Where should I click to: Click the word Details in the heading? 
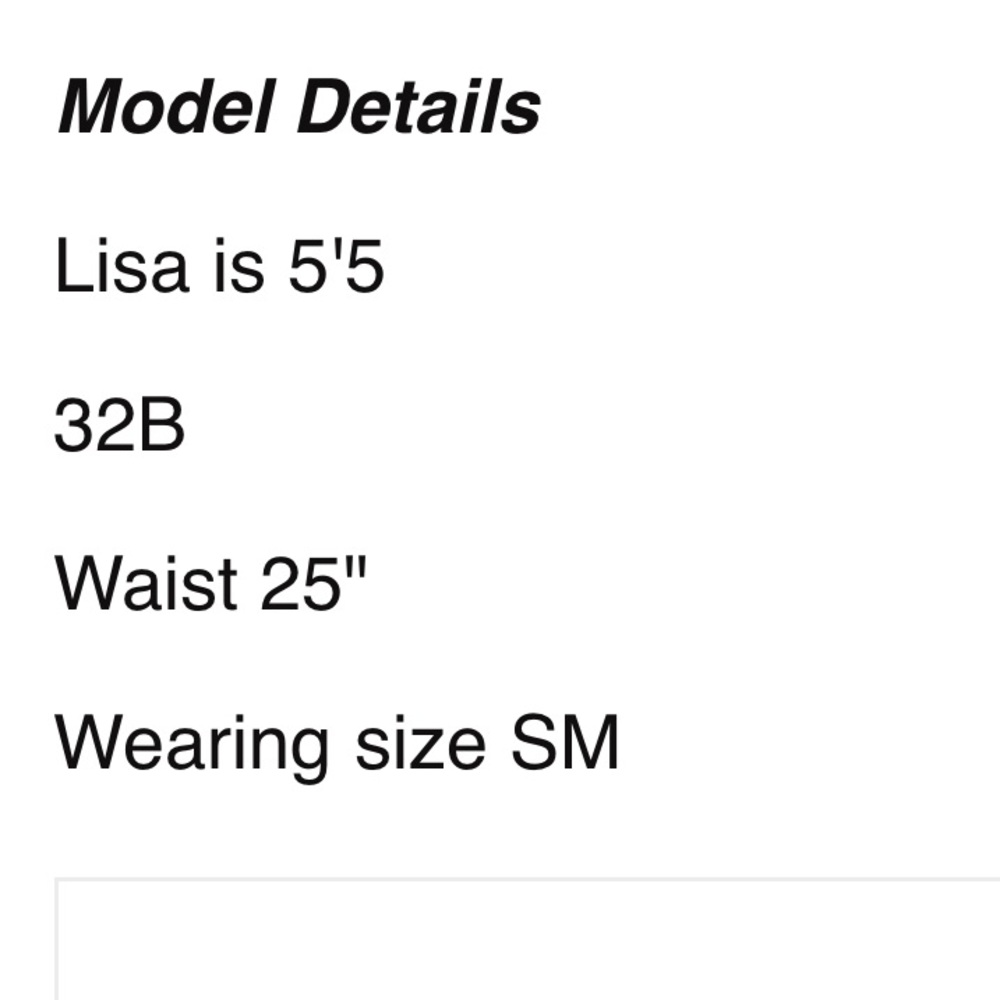point(419,106)
